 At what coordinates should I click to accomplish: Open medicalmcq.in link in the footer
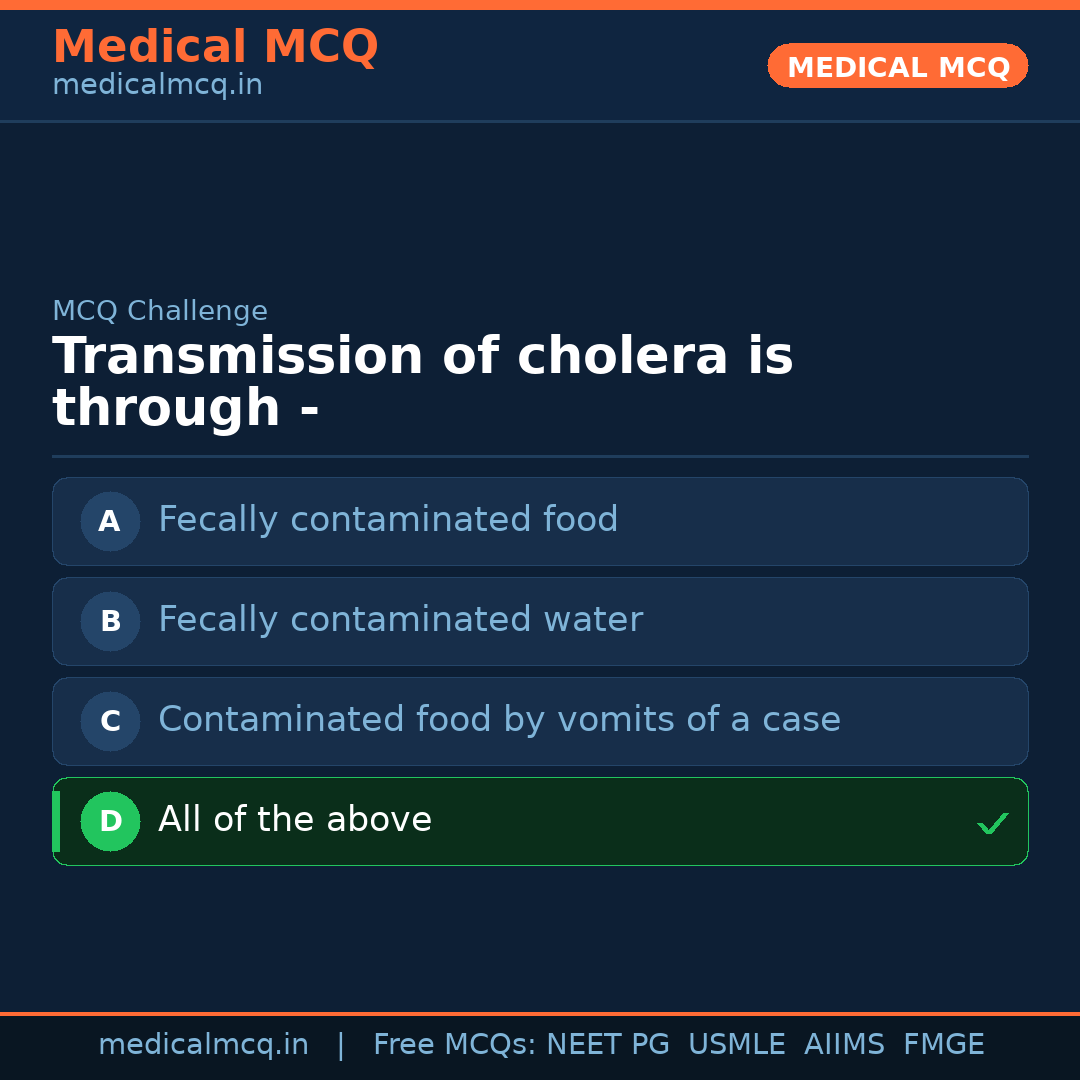click(203, 1045)
